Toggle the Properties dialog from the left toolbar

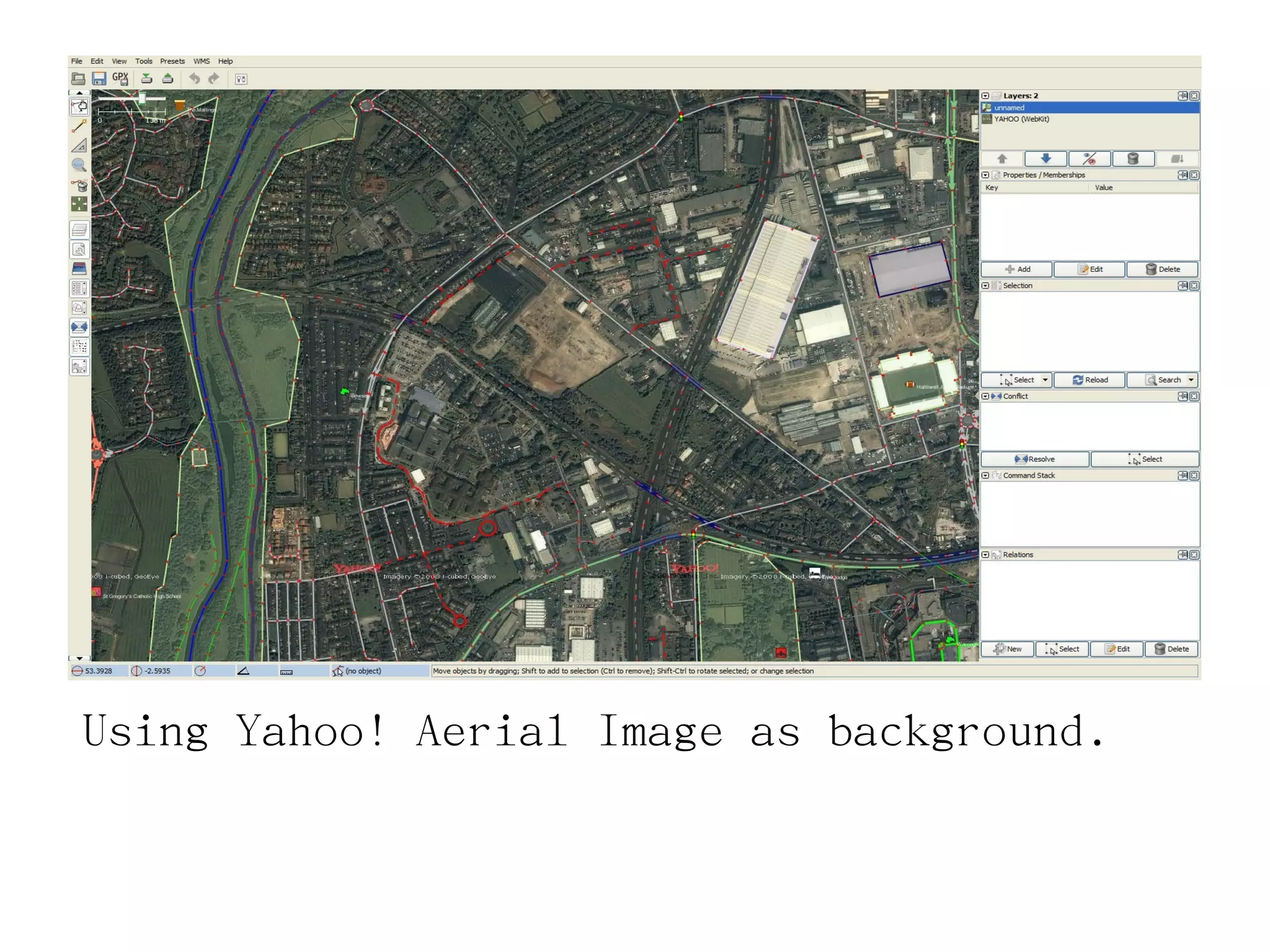[x=79, y=249]
